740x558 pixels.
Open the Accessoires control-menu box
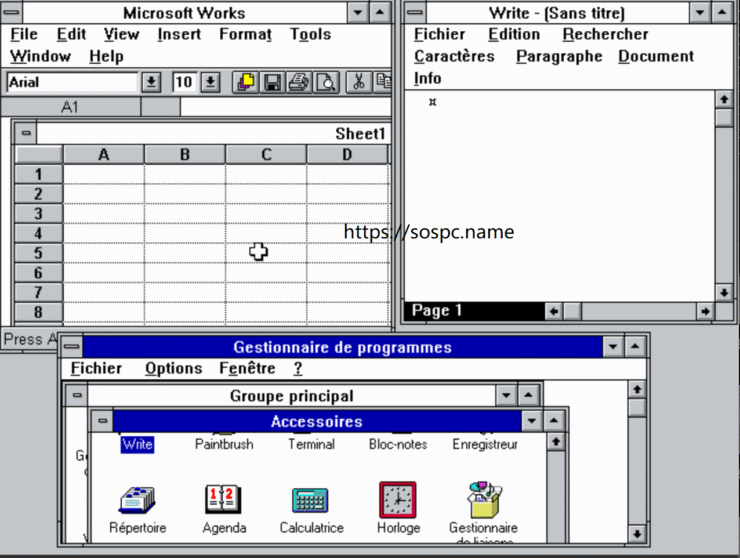(x=102, y=421)
